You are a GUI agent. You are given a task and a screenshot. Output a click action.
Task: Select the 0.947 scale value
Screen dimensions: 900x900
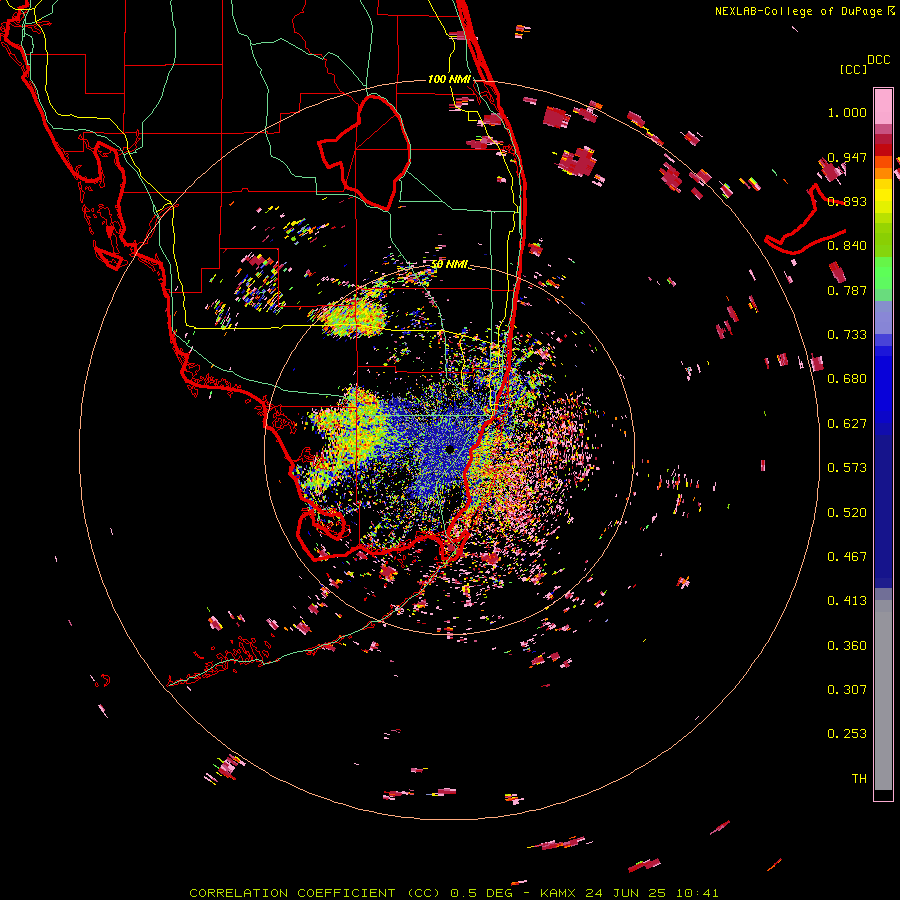point(847,157)
